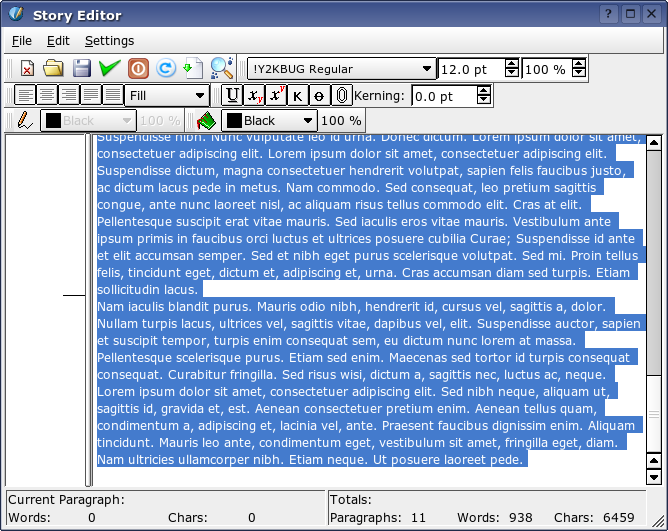Viewport: 668px width, 531px height.
Task: Click the Save to File floppy icon
Action: pyautogui.click(x=82, y=69)
